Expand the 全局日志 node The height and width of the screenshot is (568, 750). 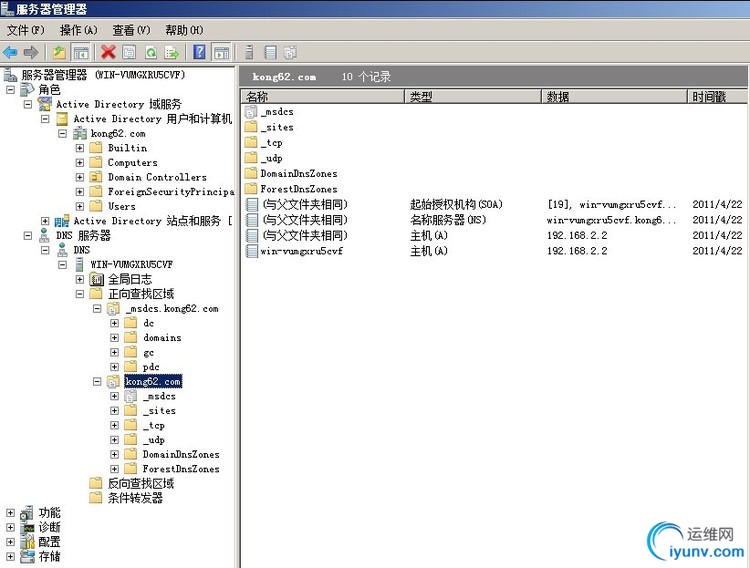coord(80,279)
